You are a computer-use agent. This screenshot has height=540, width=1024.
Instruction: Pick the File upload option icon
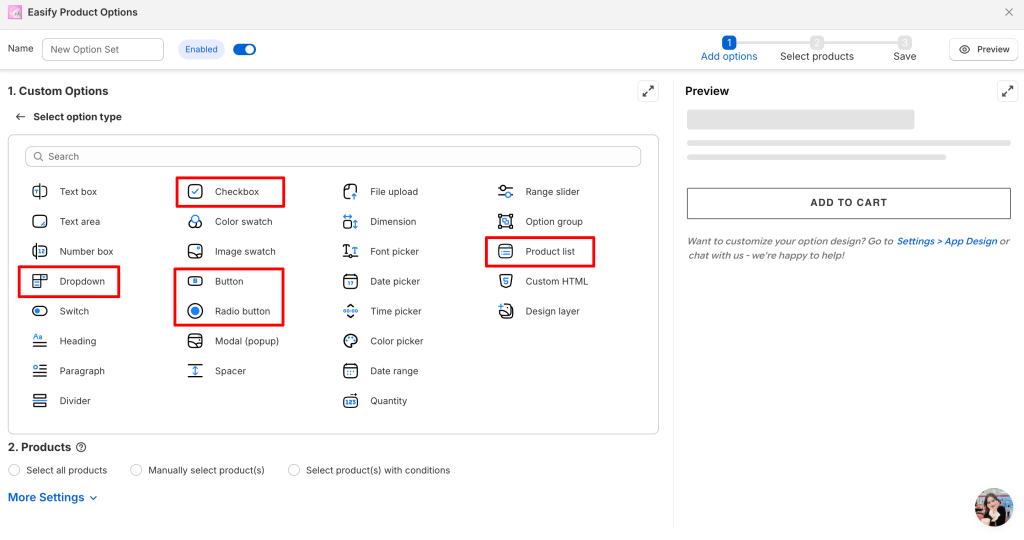[350, 192]
